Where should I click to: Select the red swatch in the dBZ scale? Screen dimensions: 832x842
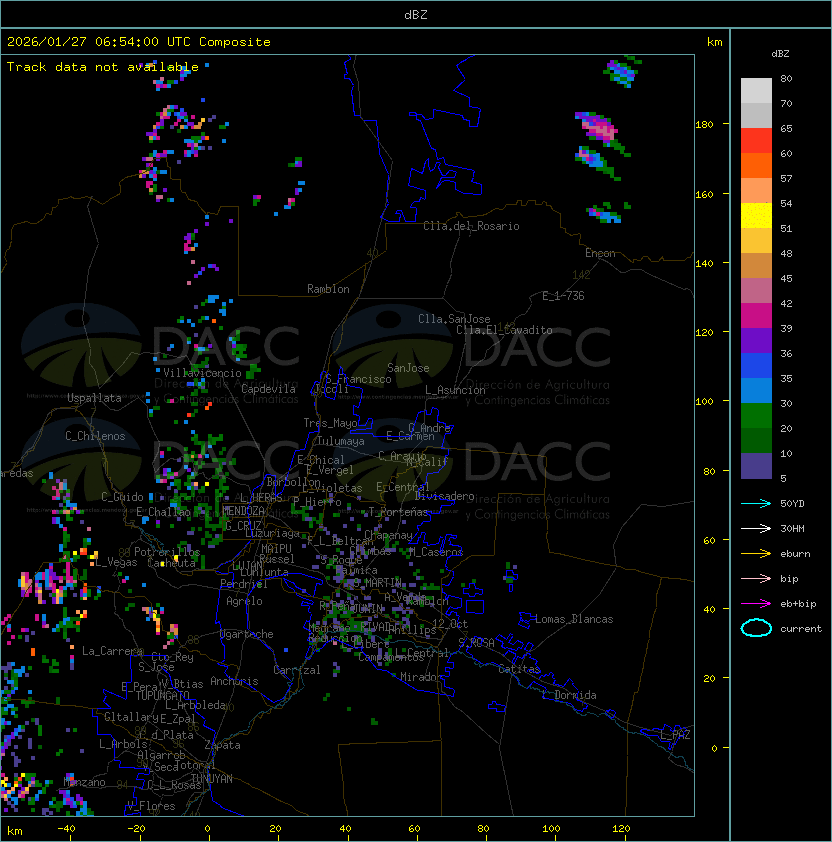[756, 141]
